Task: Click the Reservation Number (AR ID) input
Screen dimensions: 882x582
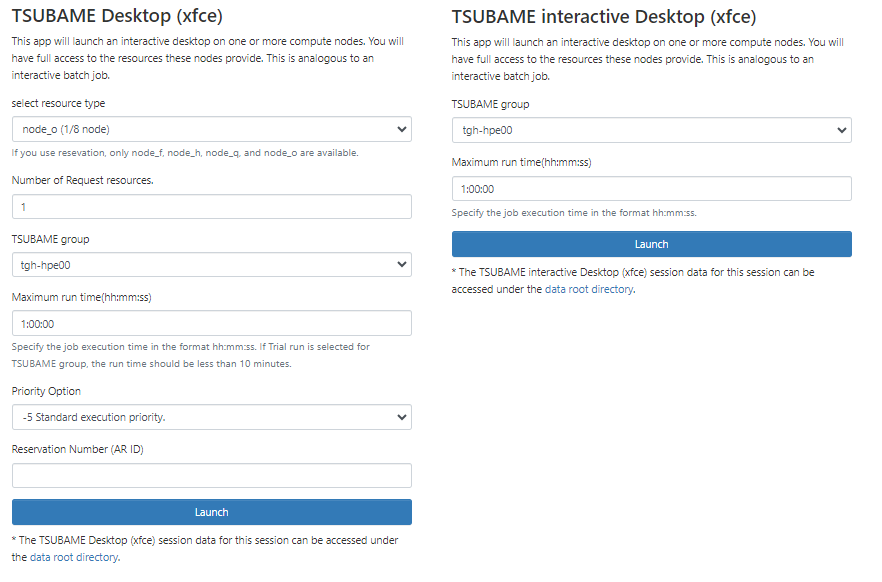Action: tap(211, 475)
